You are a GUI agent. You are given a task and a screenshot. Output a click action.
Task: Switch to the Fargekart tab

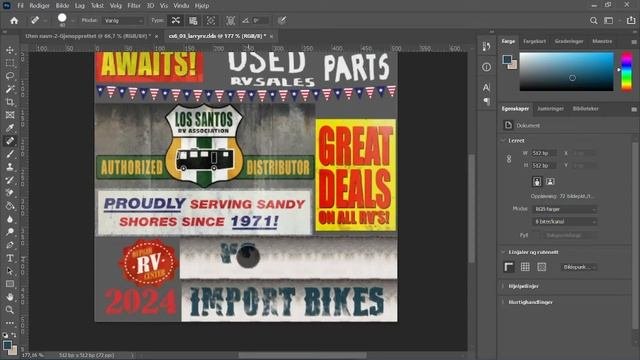point(534,41)
